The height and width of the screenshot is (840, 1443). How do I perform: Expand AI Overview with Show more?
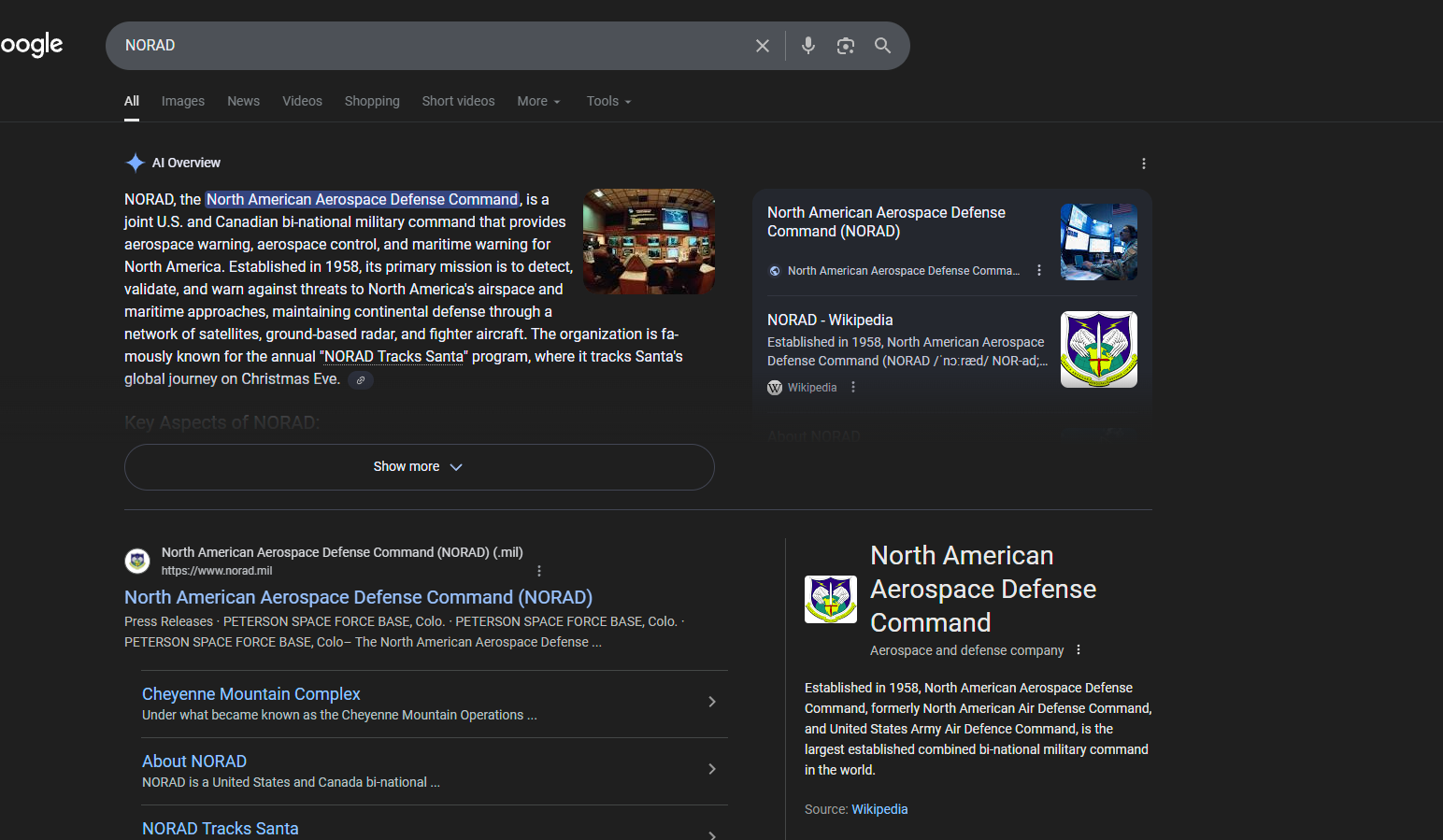[419, 466]
